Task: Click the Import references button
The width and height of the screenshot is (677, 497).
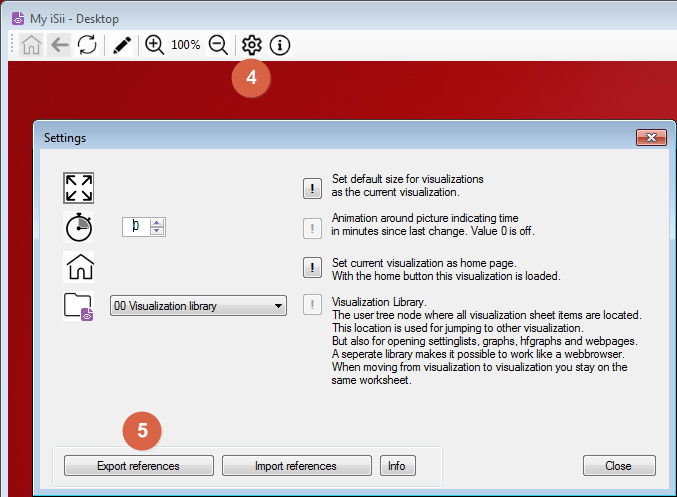Action: tap(297, 466)
